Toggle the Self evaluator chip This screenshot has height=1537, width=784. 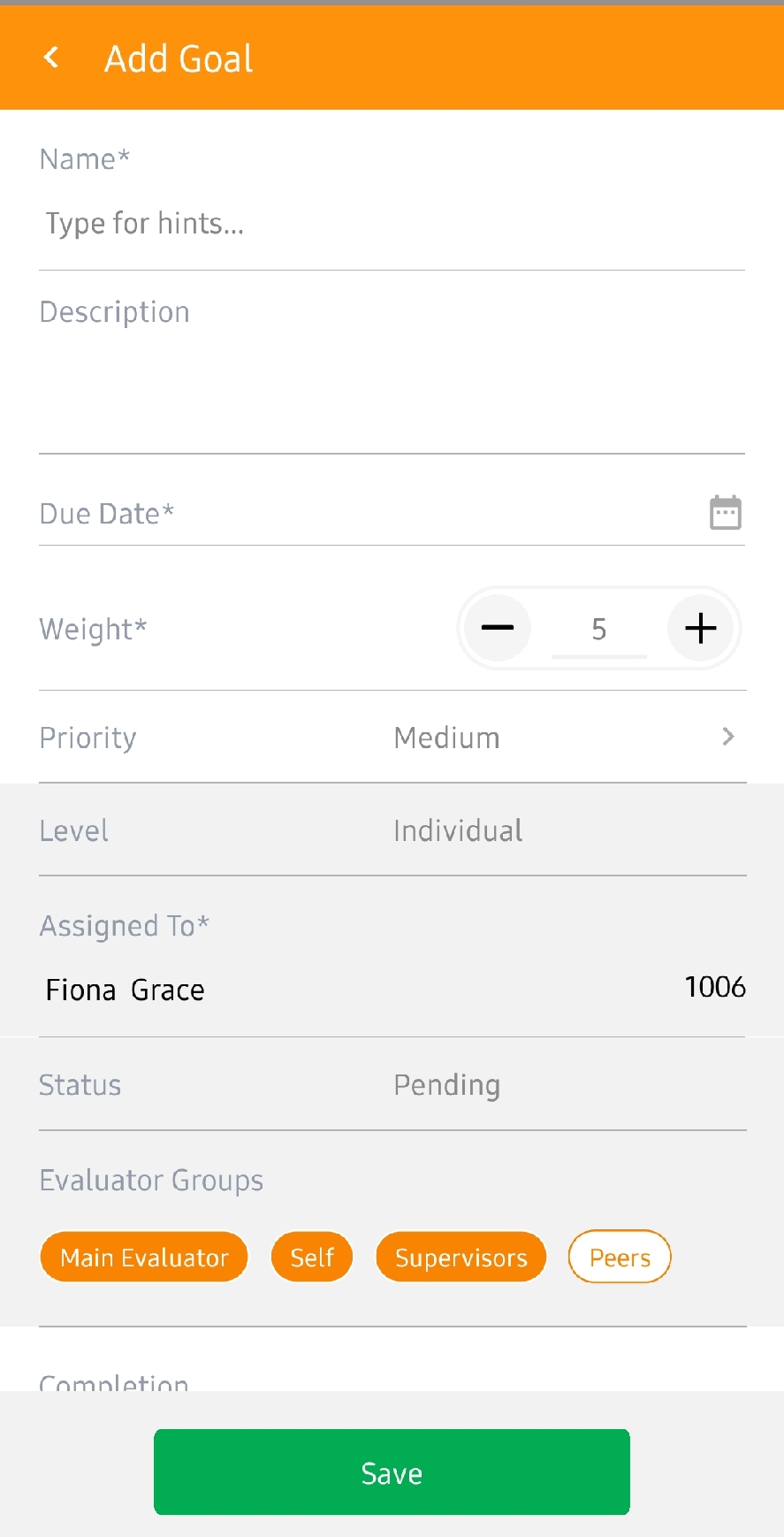pyautogui.click(x=312, y=1257)
